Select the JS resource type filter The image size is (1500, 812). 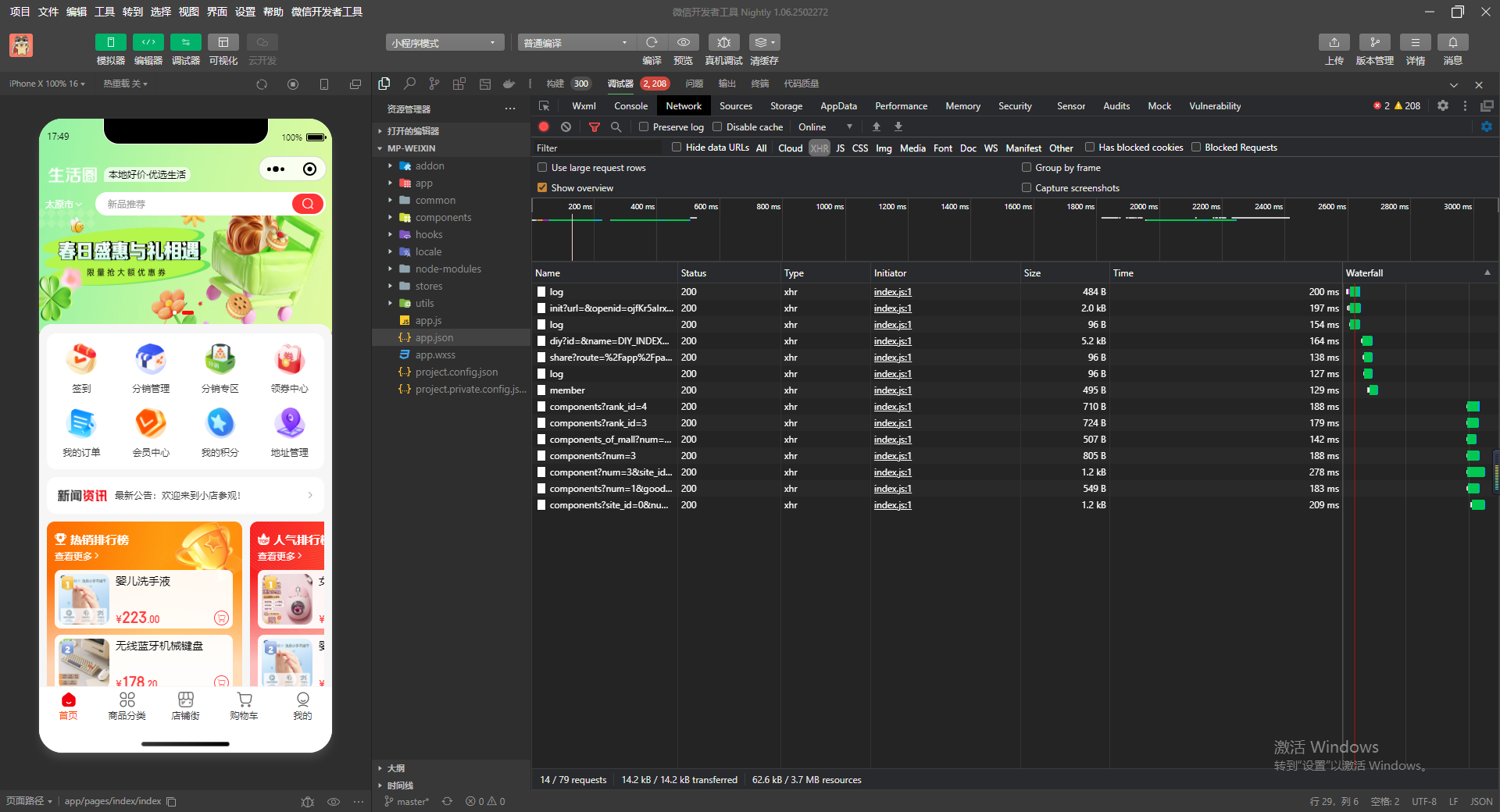pyautogui.click(x=840, y=148)
